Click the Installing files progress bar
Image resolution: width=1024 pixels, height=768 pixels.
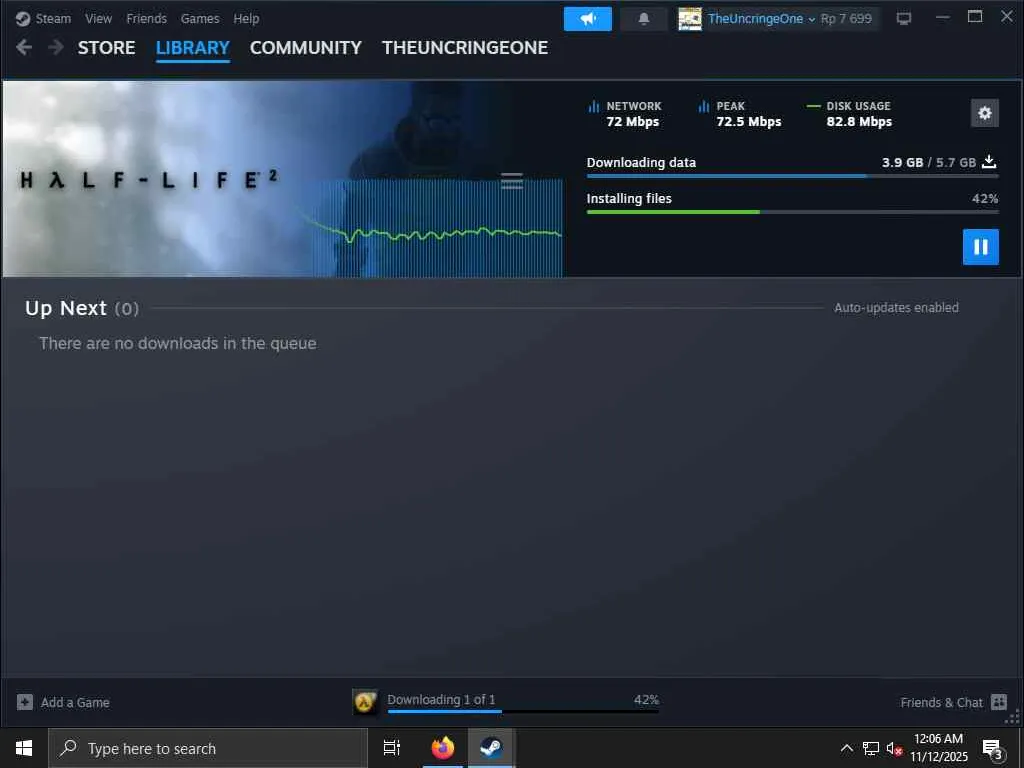coord(792,212)
